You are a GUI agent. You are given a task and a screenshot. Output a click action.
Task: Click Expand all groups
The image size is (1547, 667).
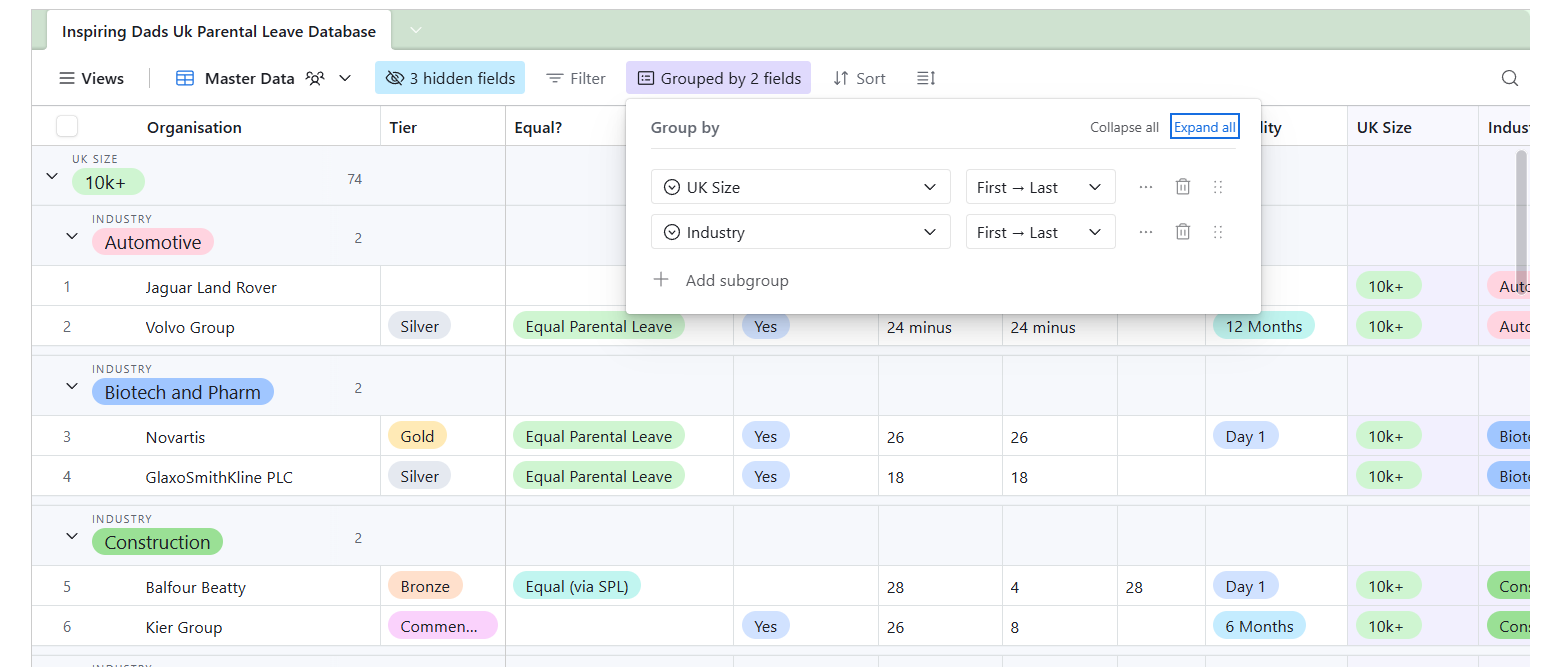click(x=1205, y=127)
